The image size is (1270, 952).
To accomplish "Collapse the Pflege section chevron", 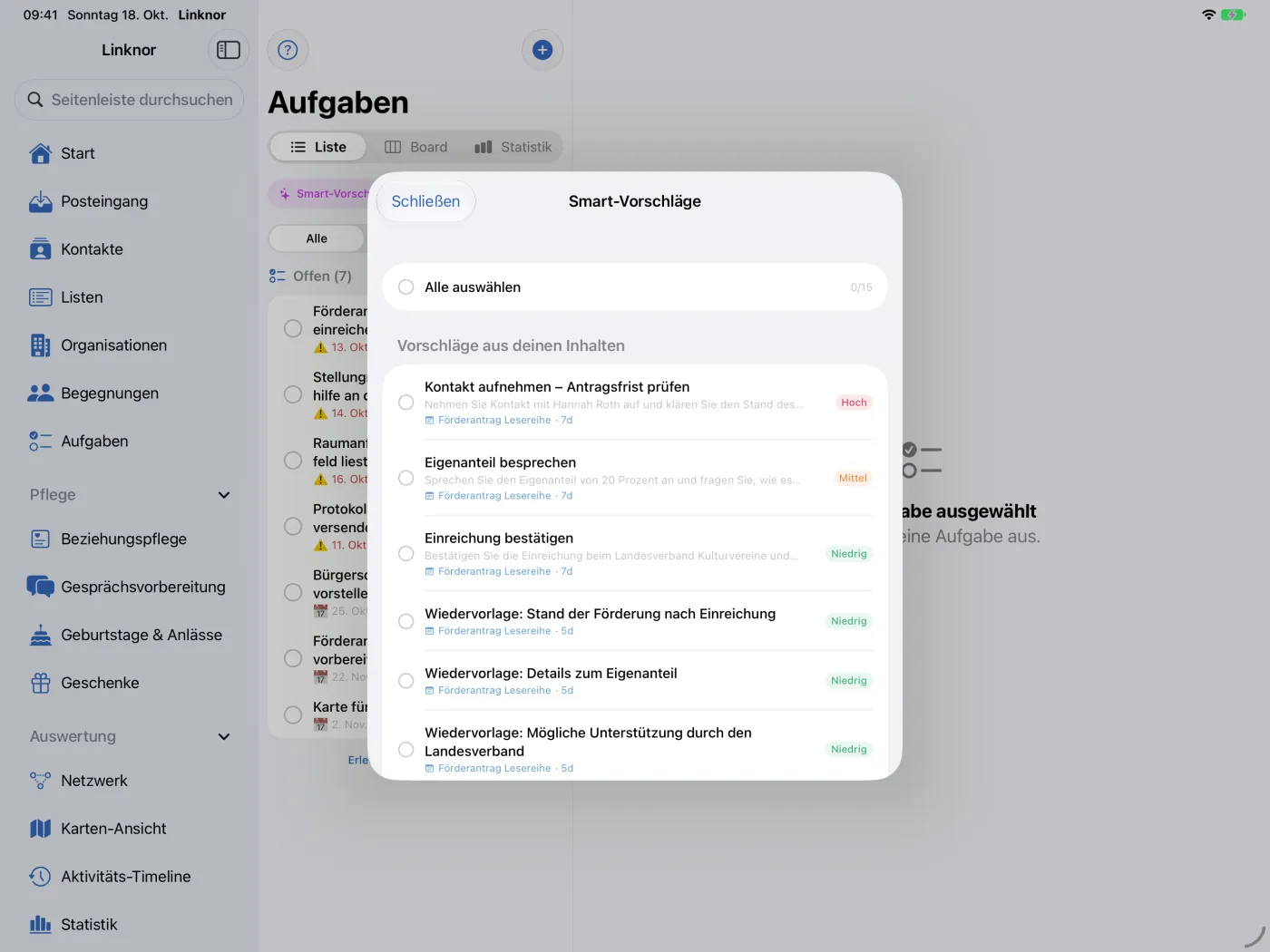I will click(x=224, y=495).
